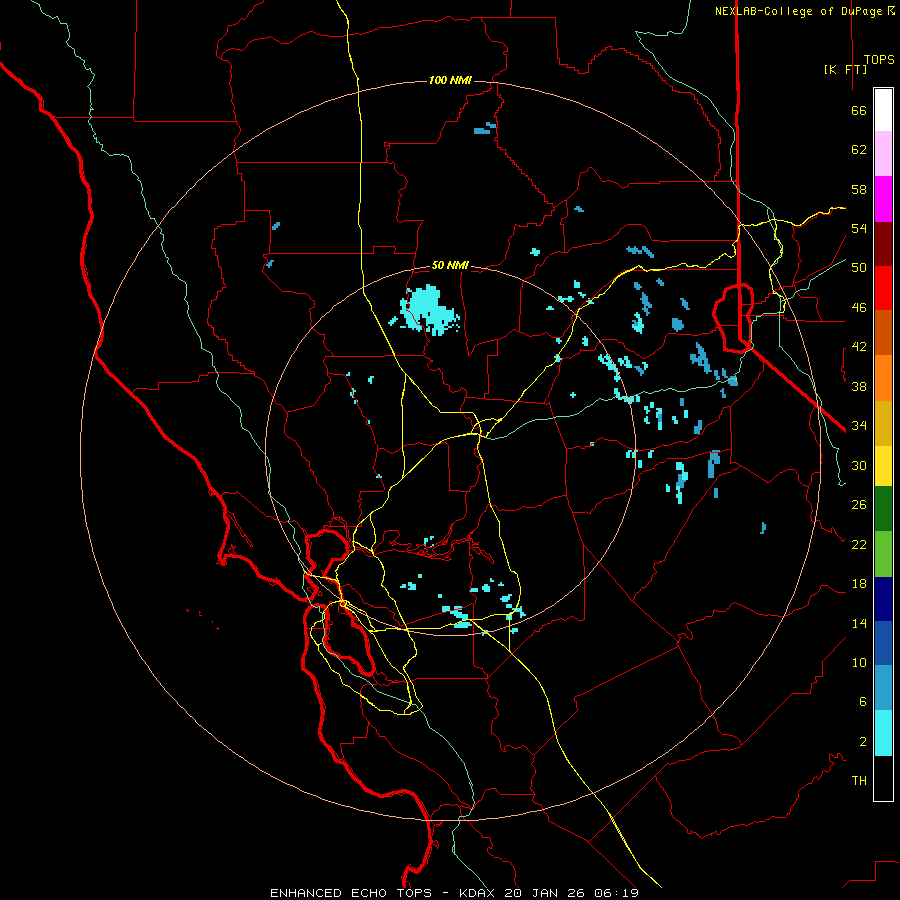Choose the bright orange legend swatch

(x=883, y=378)
